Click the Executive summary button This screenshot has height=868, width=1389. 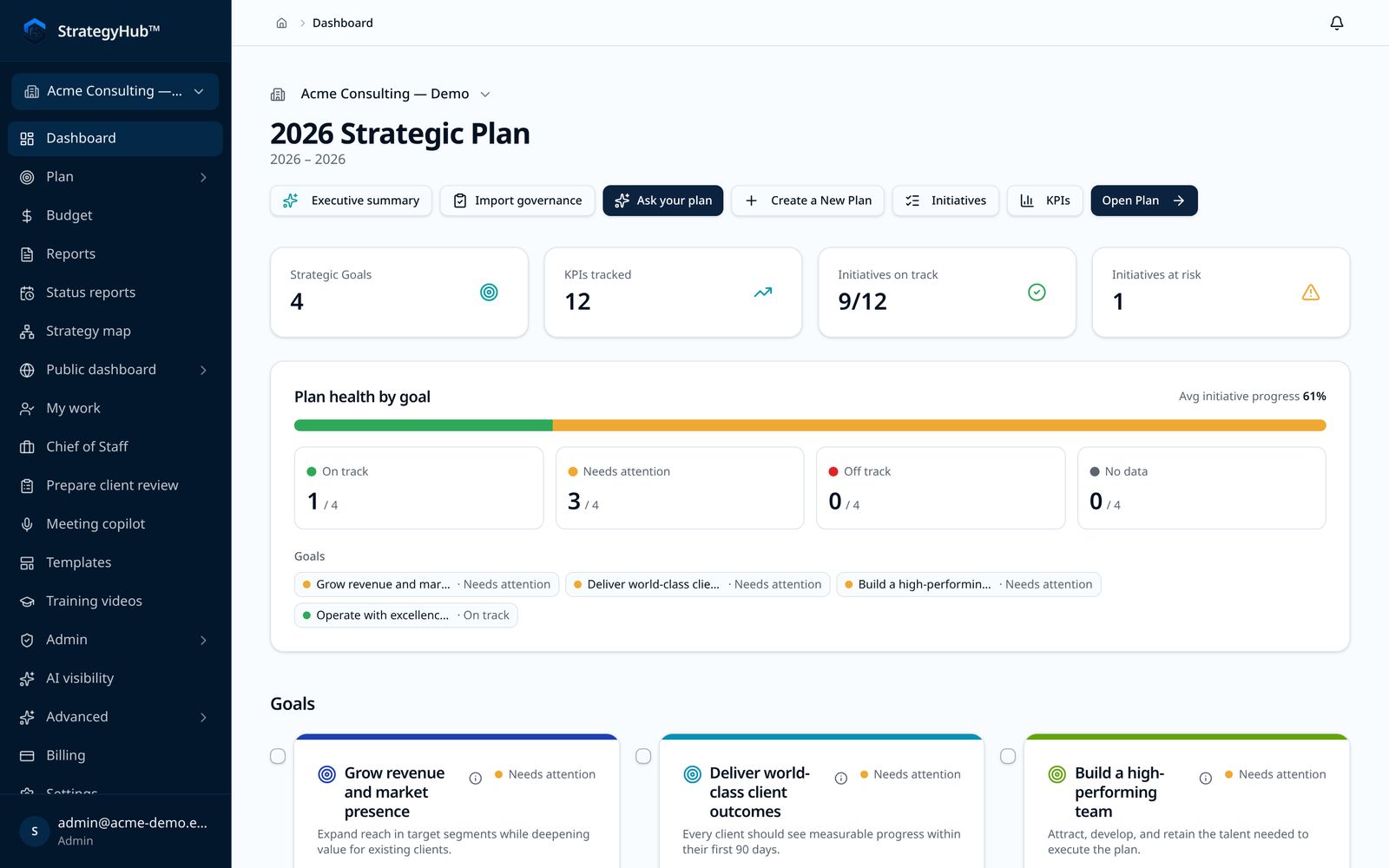tap(351, 201)
